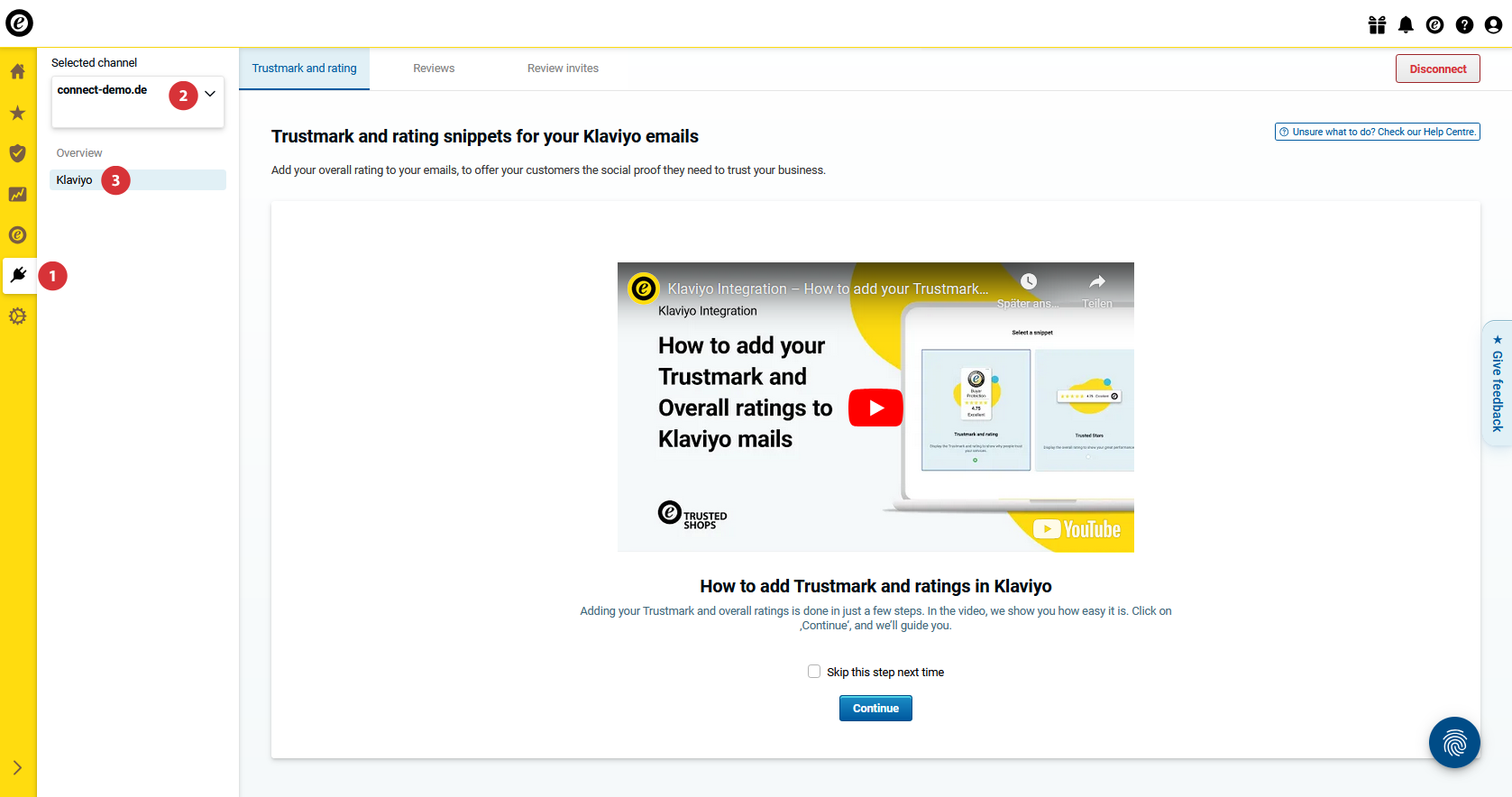Switch to the Reviews tab
1512x797 pixels.
(434, 69)
